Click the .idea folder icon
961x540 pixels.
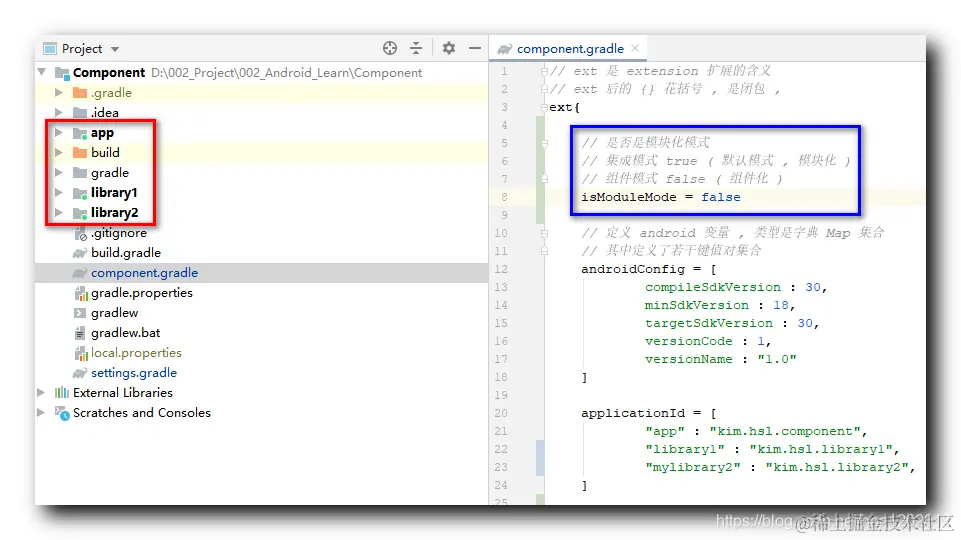tap(80, 112)
